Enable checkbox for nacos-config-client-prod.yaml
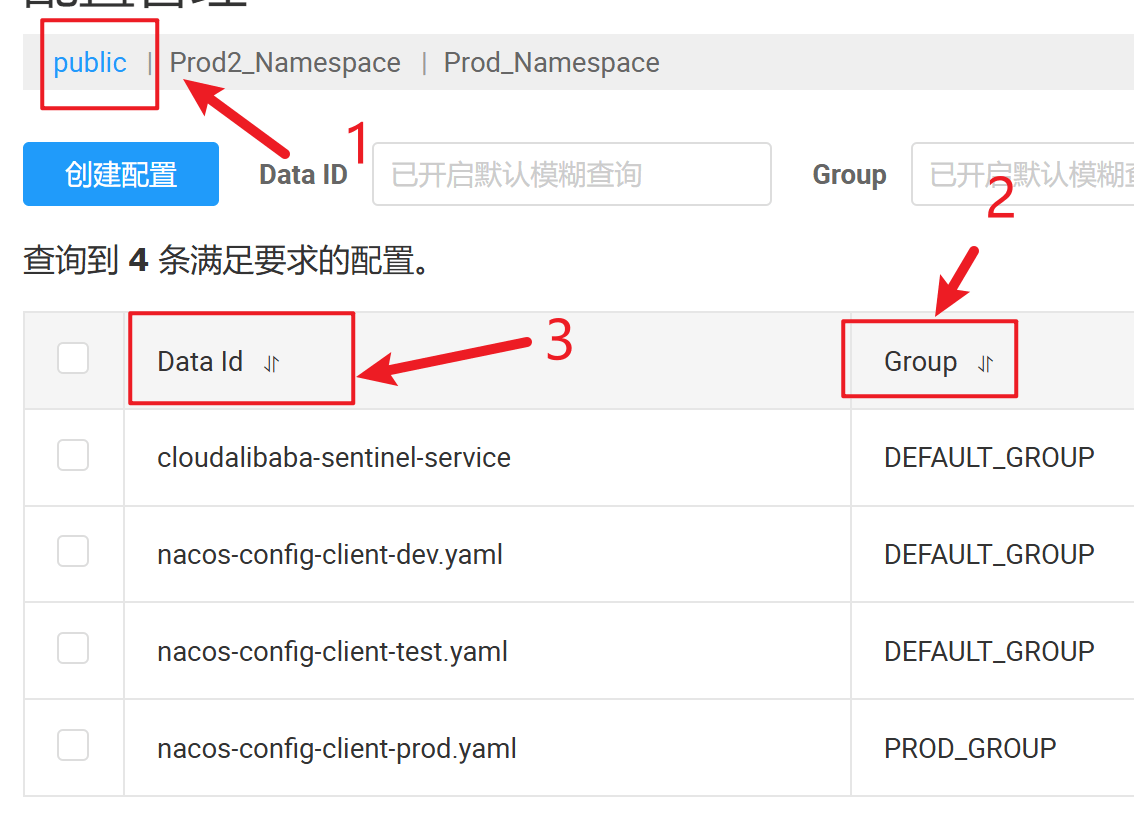This screenshot has height=824, width=1134. coord(73,745)
